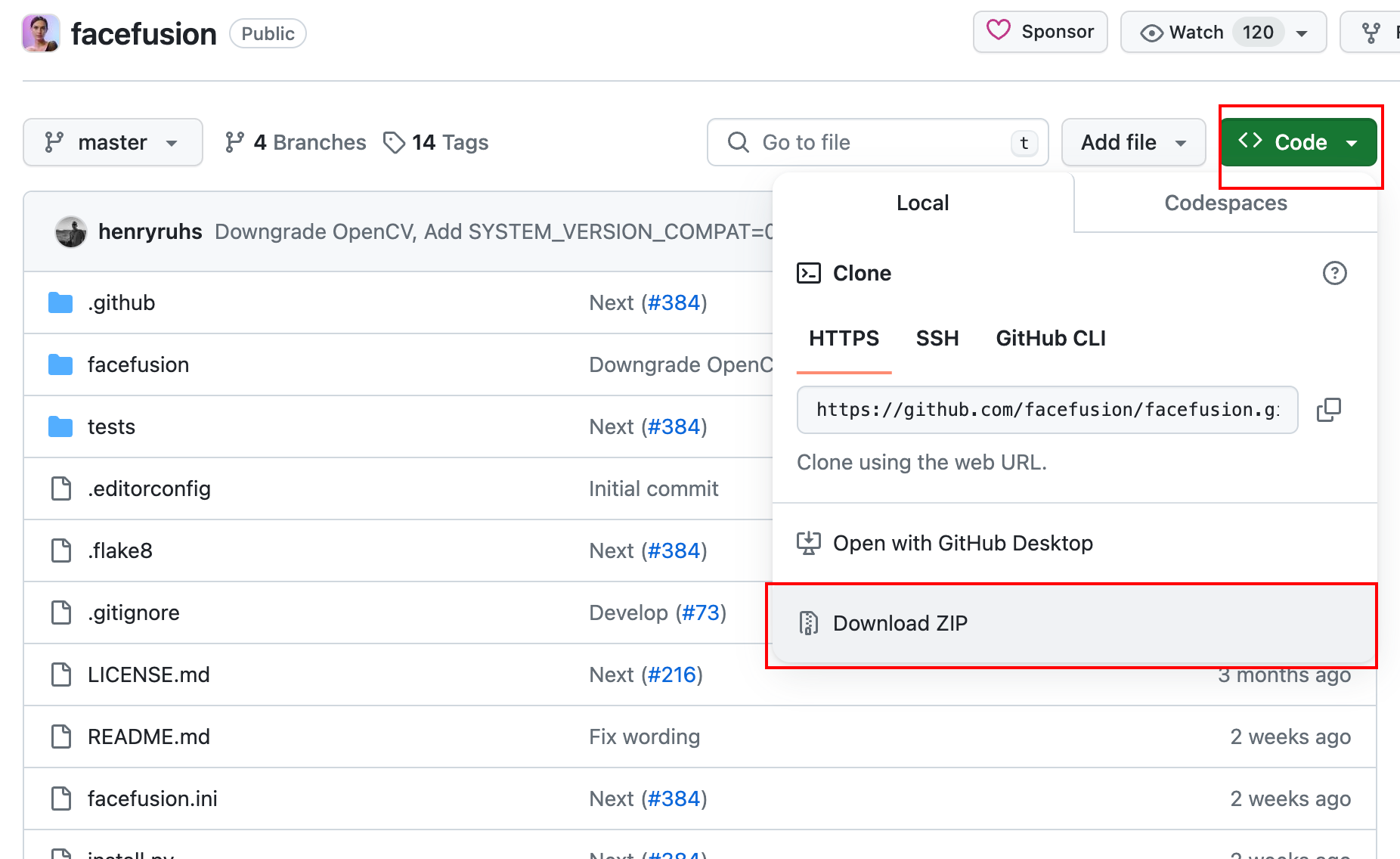Open the Fix wording commit message
Viewport: 1400px width, 859px height.
click(645, 737)
